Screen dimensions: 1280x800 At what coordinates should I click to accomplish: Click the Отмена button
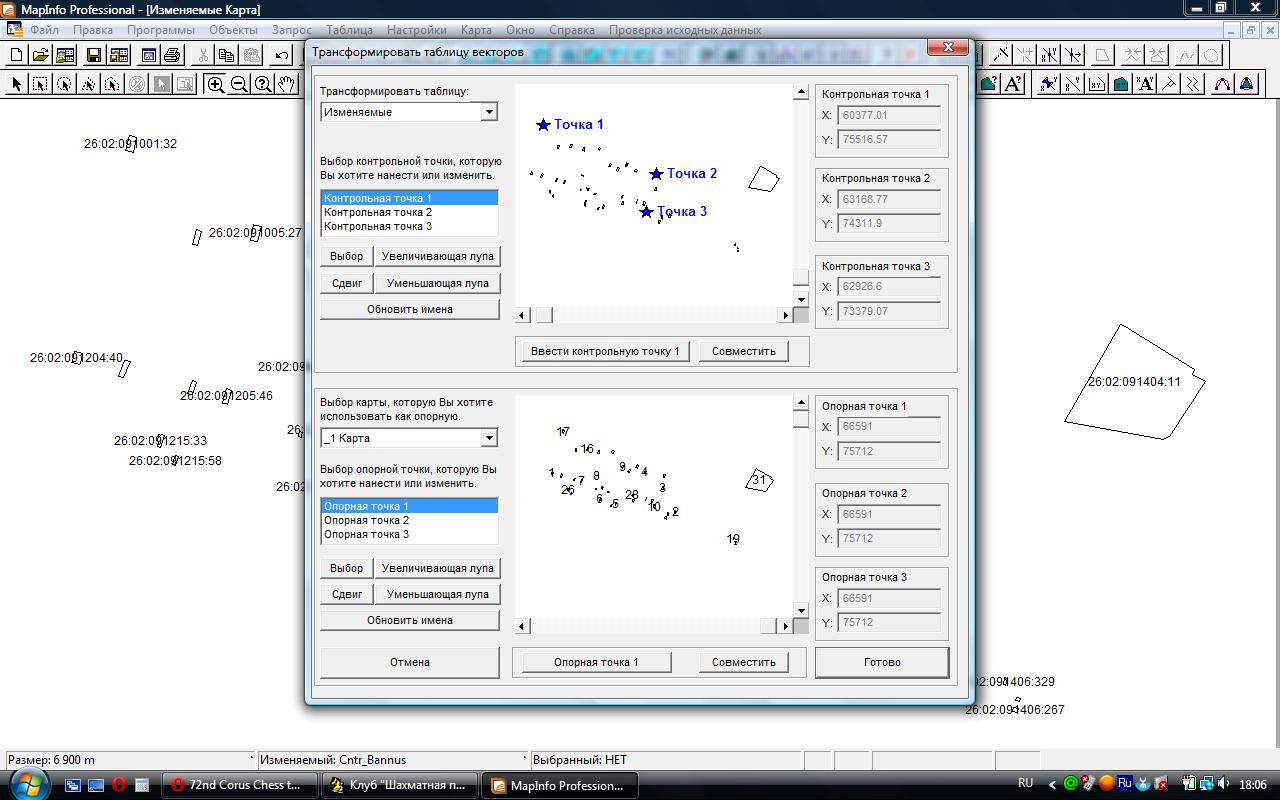[410, 662]
